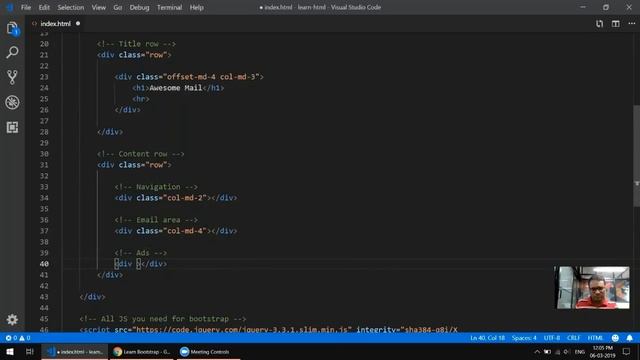The width and height of the screenshot is (640, 360).
Task: Open the Search view in activity bar
Action: (12, 52)
